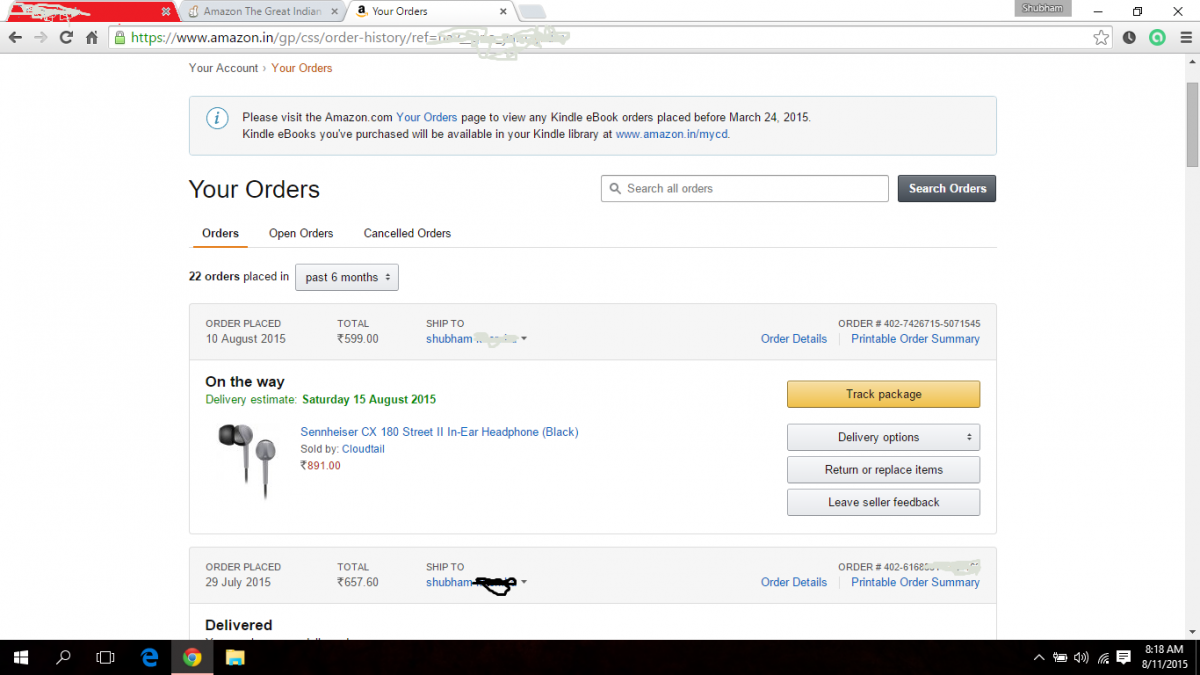Click the volume icon in system tray

(x=1081, y=658)
